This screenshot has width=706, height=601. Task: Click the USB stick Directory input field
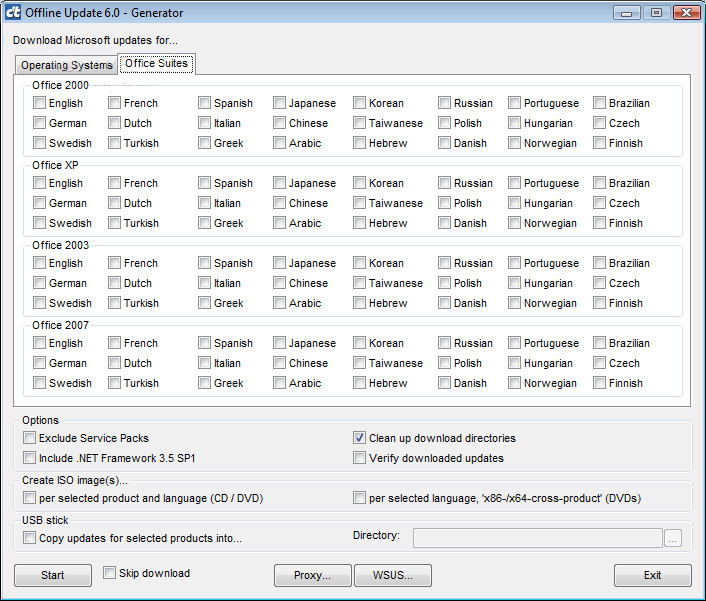[538, 538]
